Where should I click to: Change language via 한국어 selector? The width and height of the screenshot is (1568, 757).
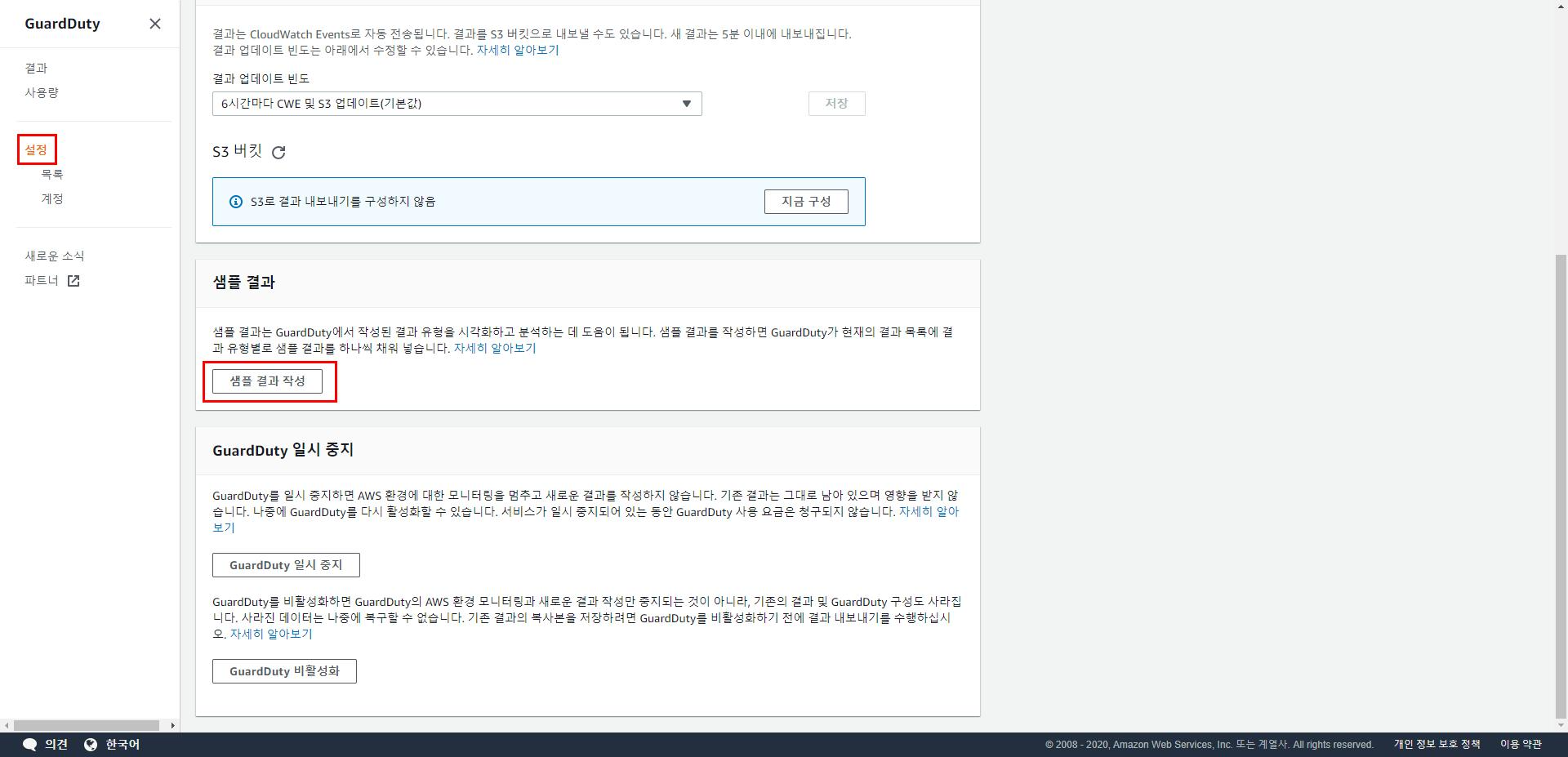tap(122, 745)
